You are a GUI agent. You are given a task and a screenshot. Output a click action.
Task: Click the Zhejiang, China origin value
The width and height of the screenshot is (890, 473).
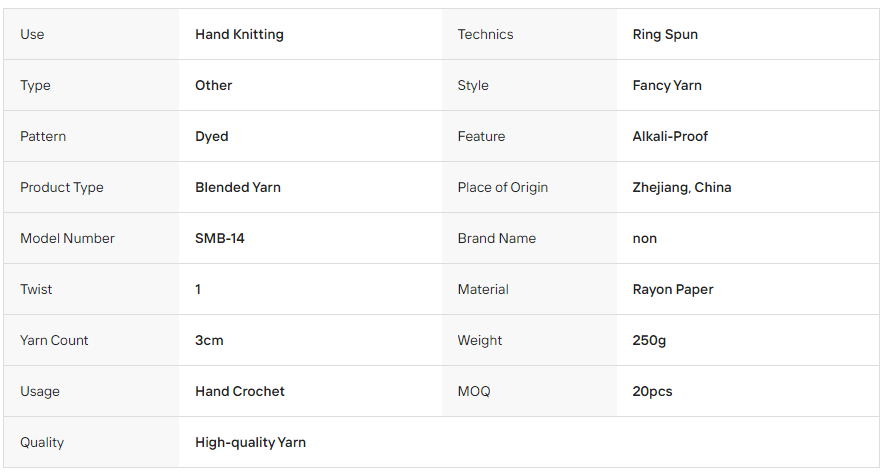(682, 187)
